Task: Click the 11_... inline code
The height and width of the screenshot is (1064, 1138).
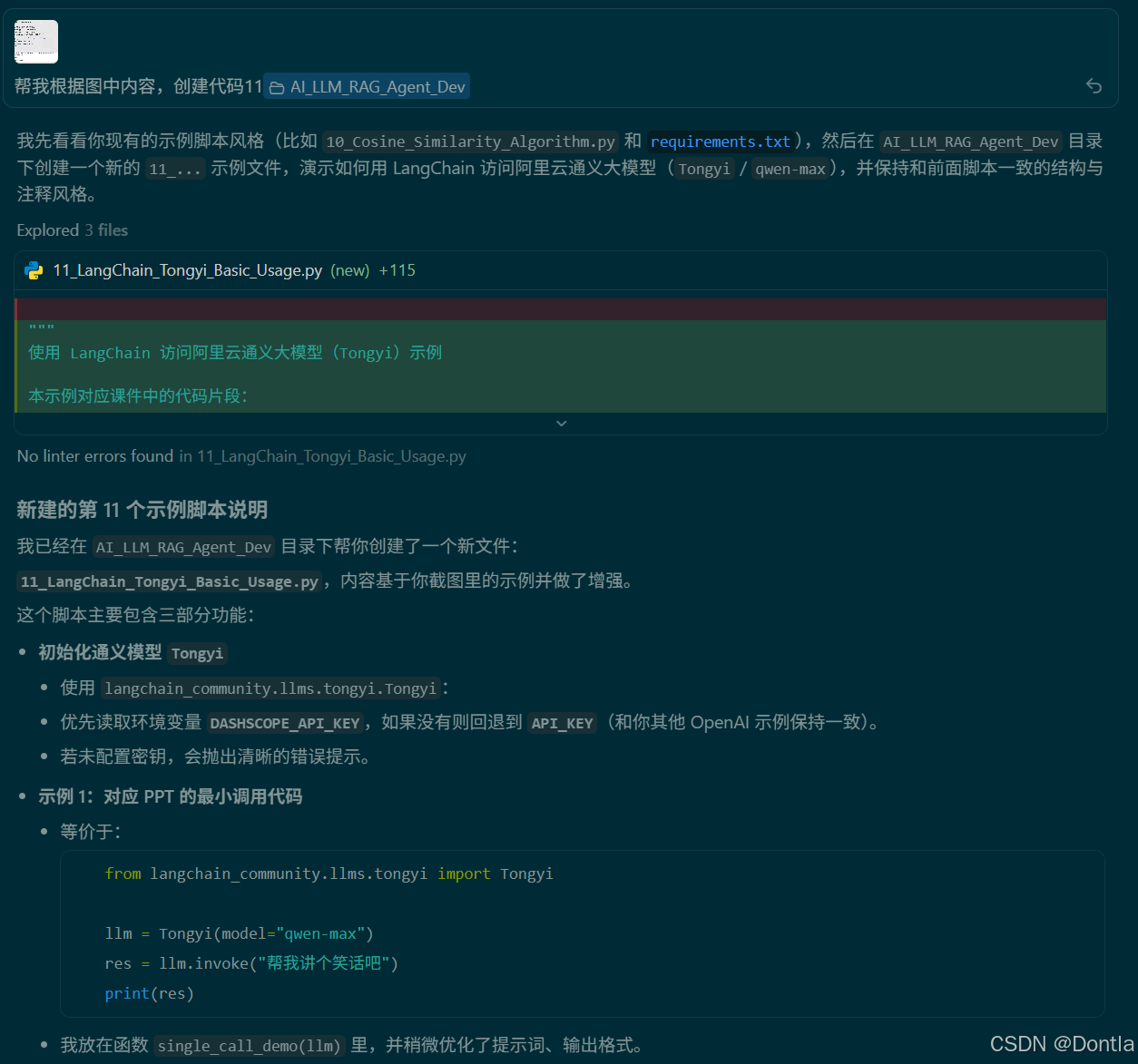Action: (x=176, y=169)
